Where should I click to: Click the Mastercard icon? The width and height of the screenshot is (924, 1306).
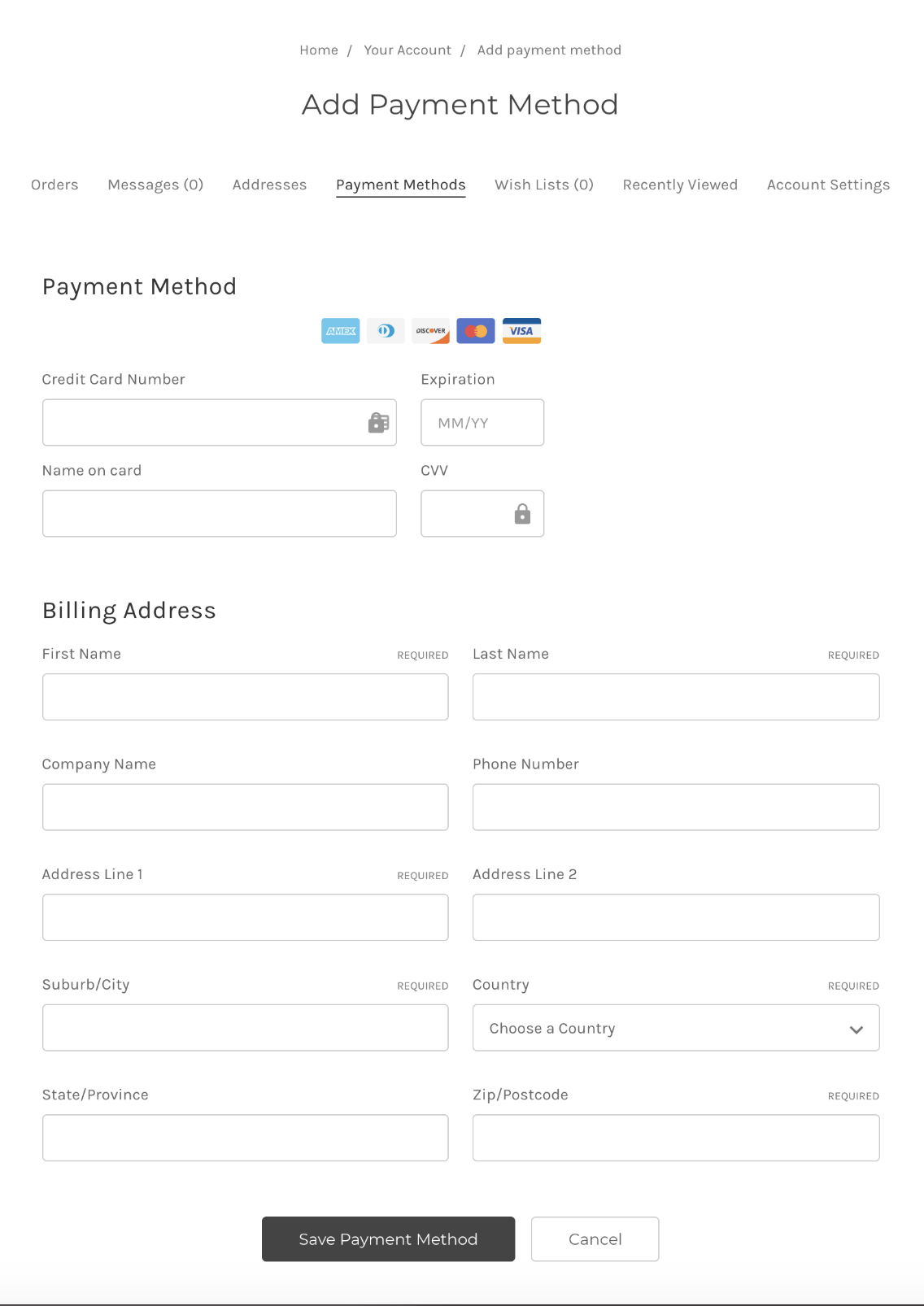click(476, 330)
